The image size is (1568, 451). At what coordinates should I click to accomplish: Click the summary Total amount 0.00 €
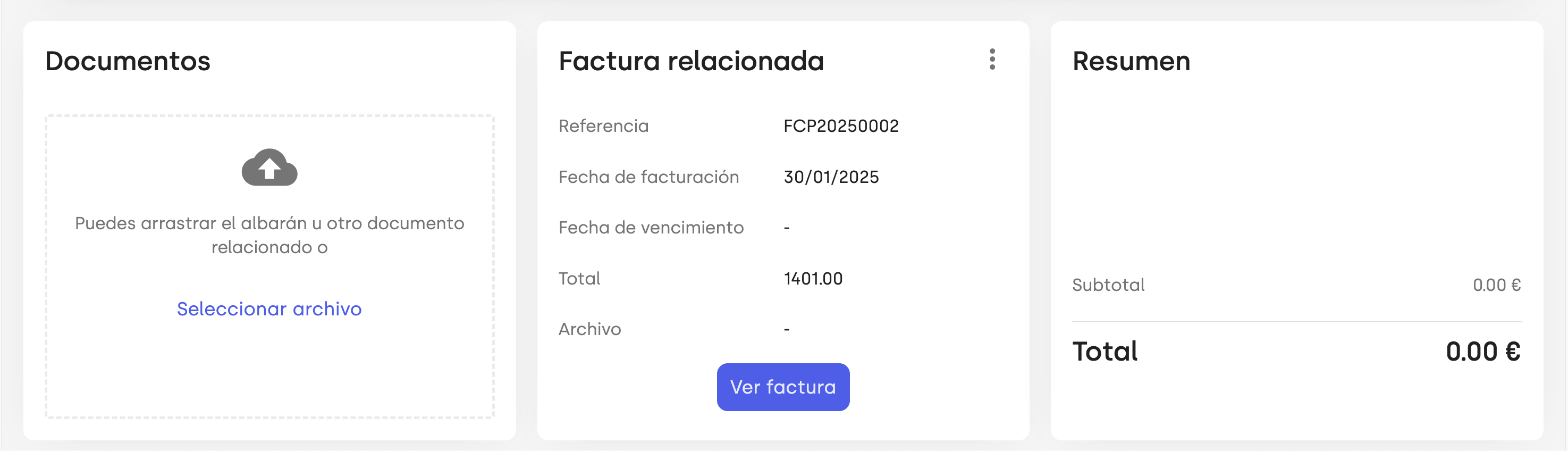pos(1483,352)
